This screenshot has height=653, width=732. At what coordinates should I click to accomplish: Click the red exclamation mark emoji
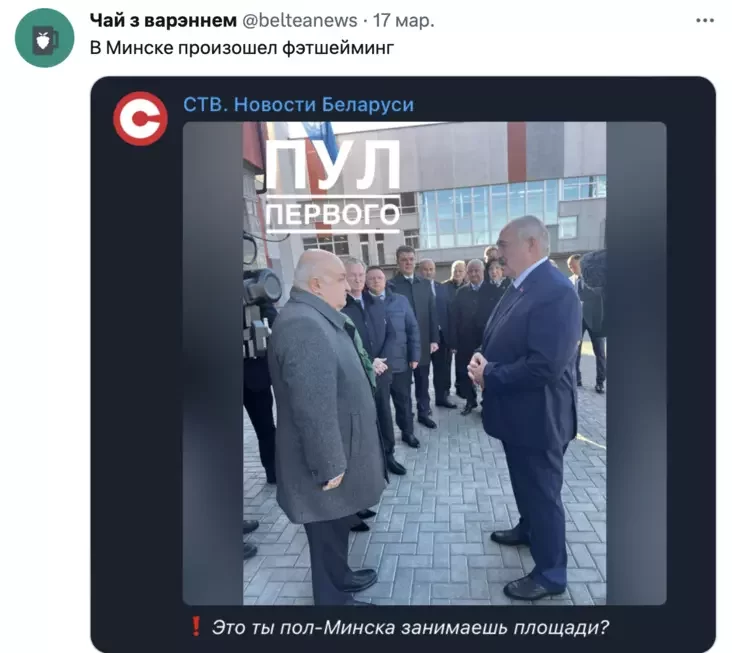(196, 626)
